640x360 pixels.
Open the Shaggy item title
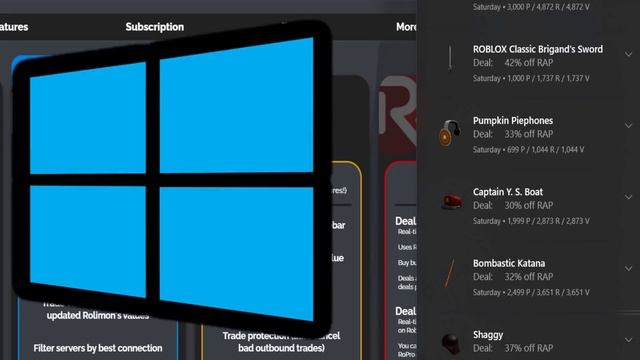click(x=488, y=335)
